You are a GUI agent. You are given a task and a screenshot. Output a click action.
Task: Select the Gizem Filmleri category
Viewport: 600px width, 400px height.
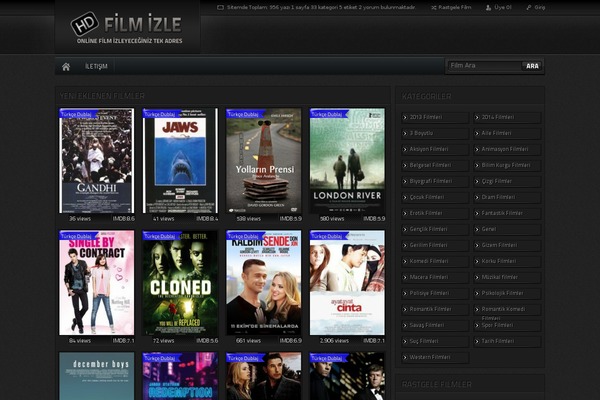click(507, 245)
